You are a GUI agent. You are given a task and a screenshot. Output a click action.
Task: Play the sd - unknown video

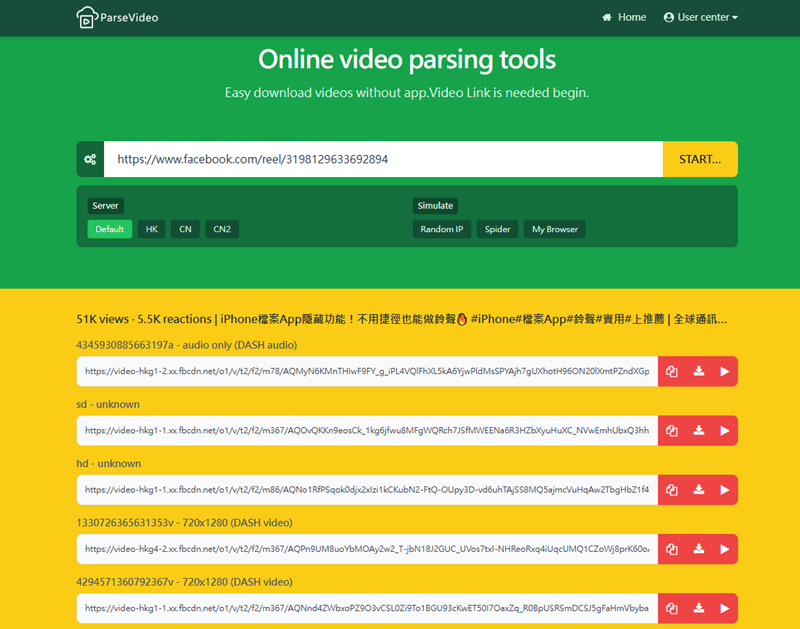coord(724,431)
